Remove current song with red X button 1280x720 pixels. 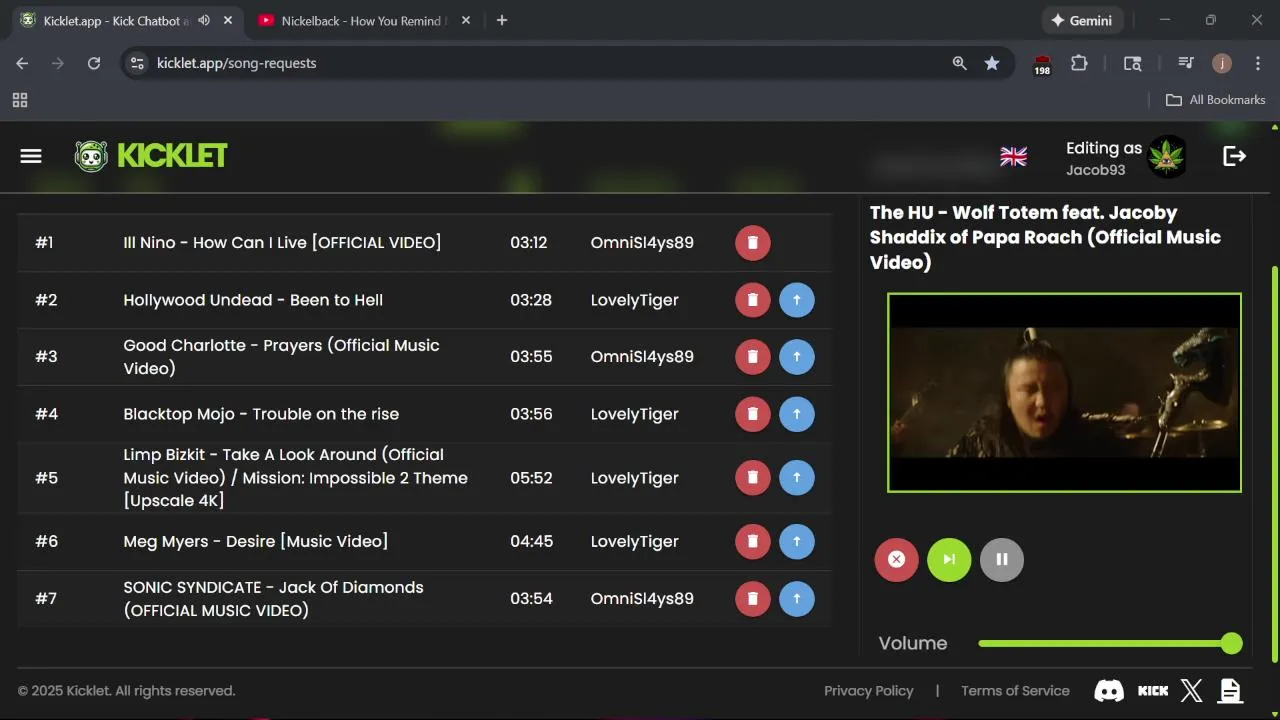click(897, 560)
